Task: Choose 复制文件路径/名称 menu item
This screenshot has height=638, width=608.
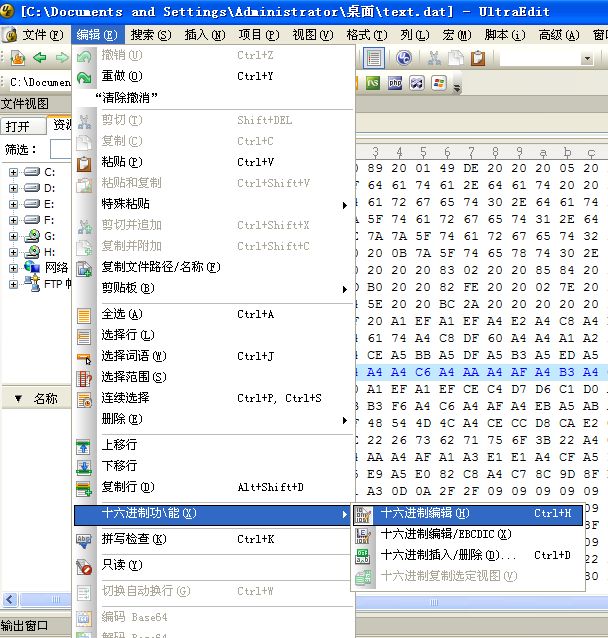Action: click(x=214, y=267)
